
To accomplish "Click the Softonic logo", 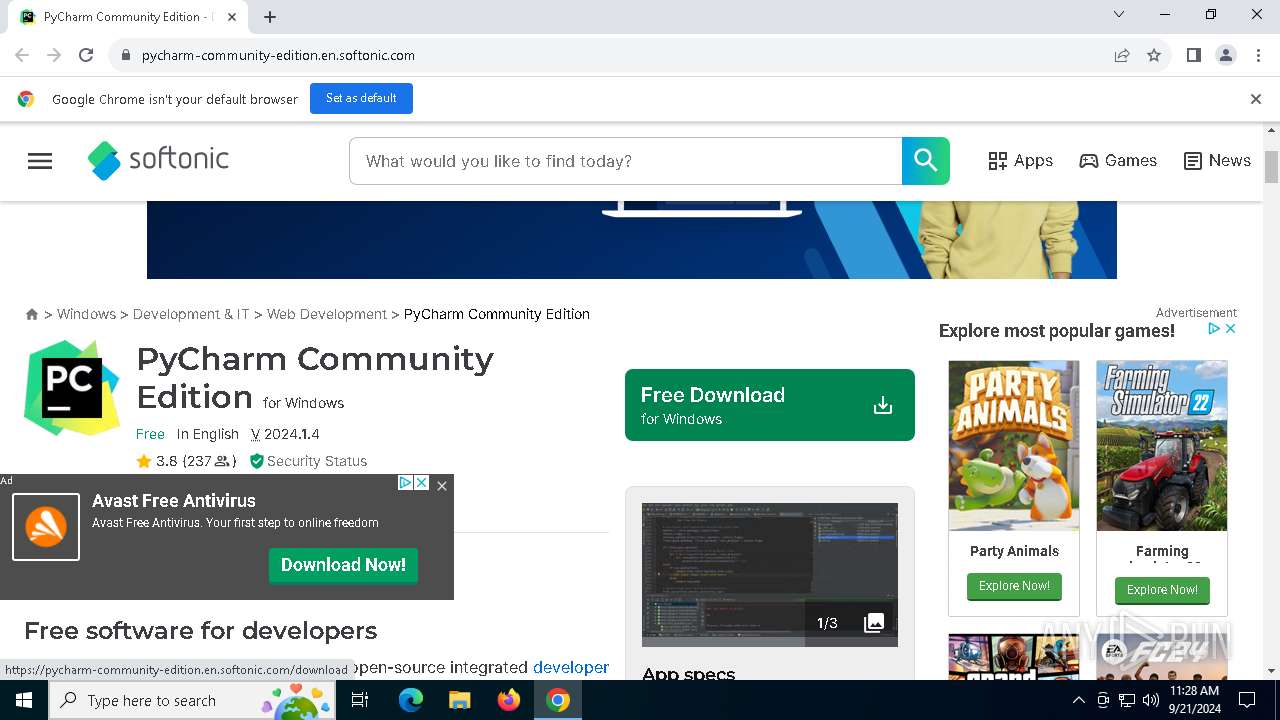I will point(158,160).
